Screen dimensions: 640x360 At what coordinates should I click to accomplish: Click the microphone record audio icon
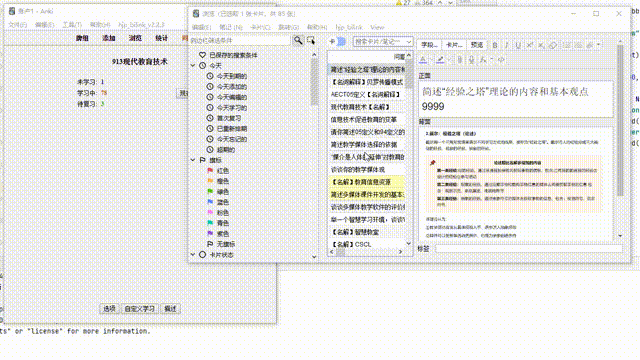(471, 60)
